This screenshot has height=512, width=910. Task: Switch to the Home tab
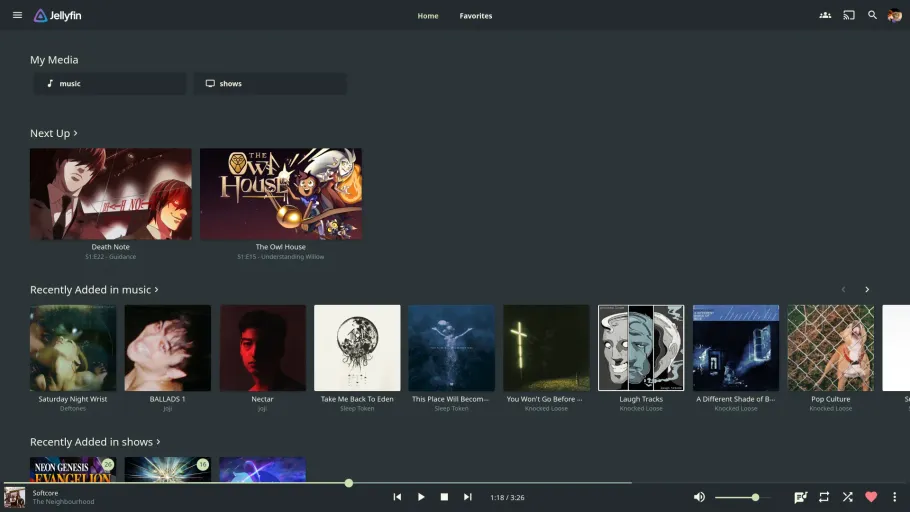click(428, 16)
